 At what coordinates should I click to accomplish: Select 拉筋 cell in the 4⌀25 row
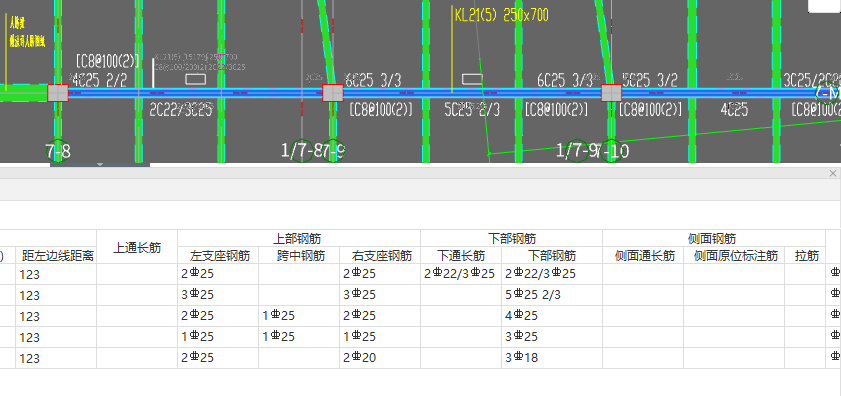point(805,316)
